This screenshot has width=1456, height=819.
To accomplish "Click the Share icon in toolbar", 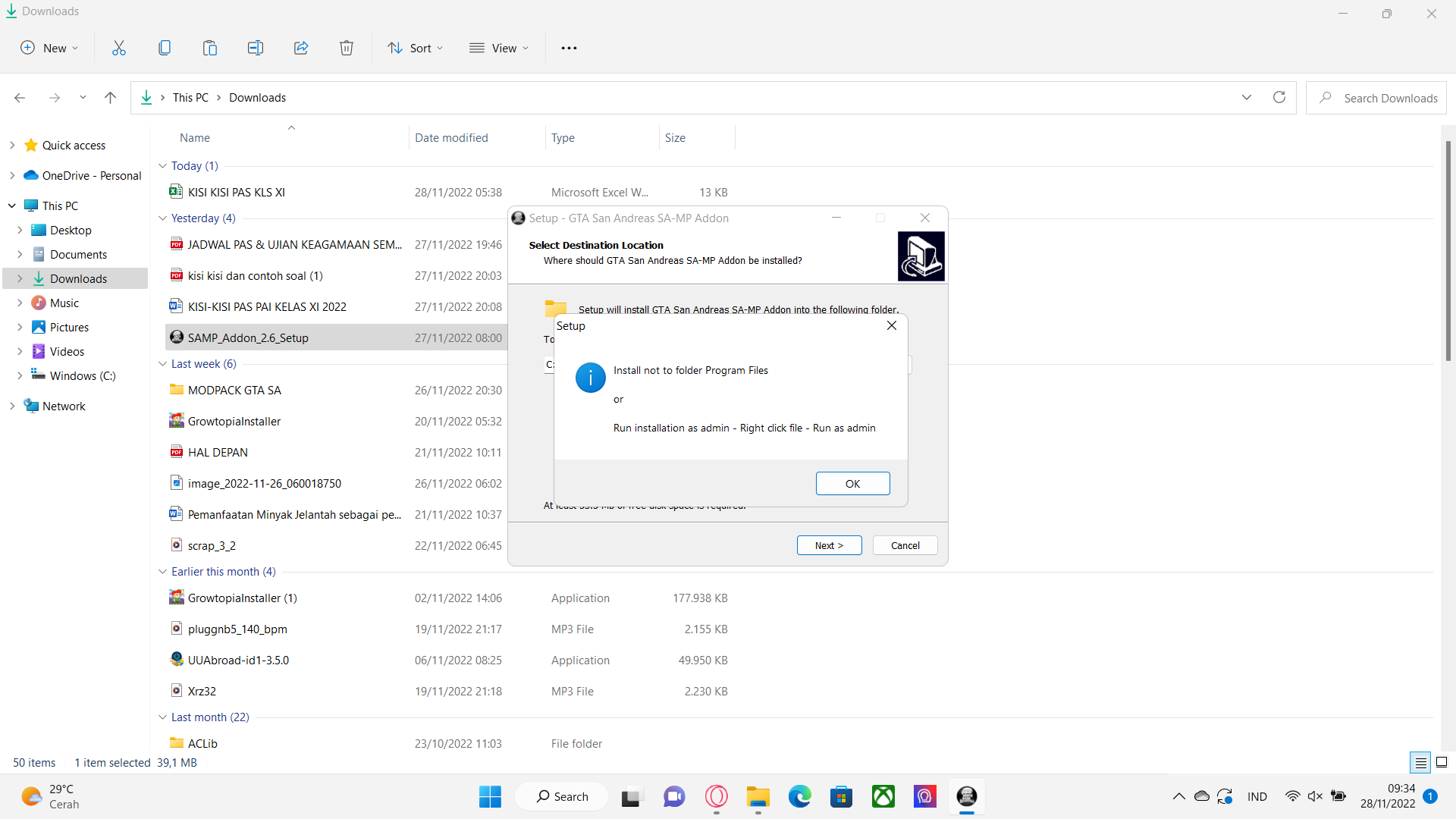I will (x=301, y=48).
